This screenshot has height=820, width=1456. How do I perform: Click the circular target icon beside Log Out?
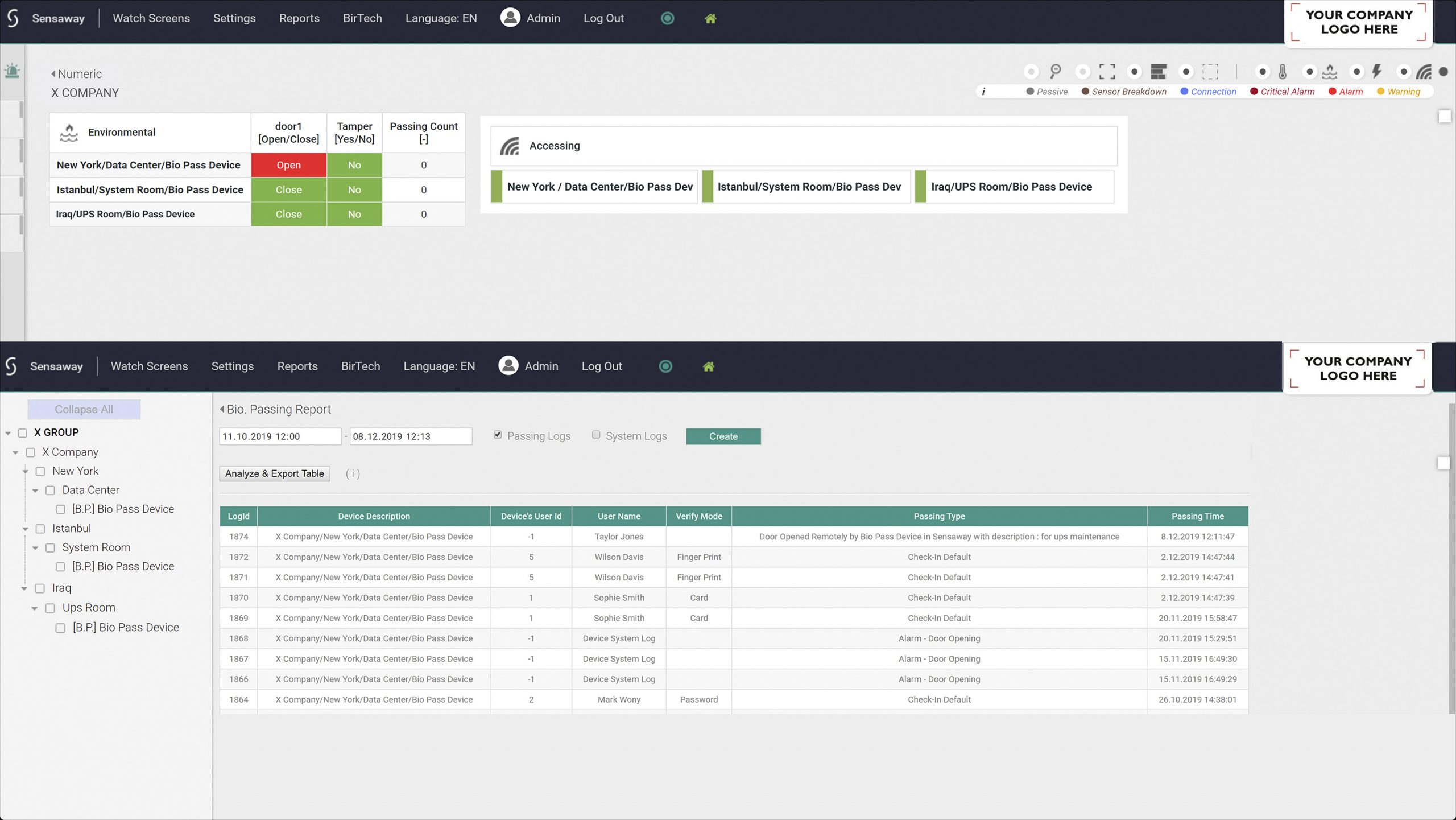[667, 18]
